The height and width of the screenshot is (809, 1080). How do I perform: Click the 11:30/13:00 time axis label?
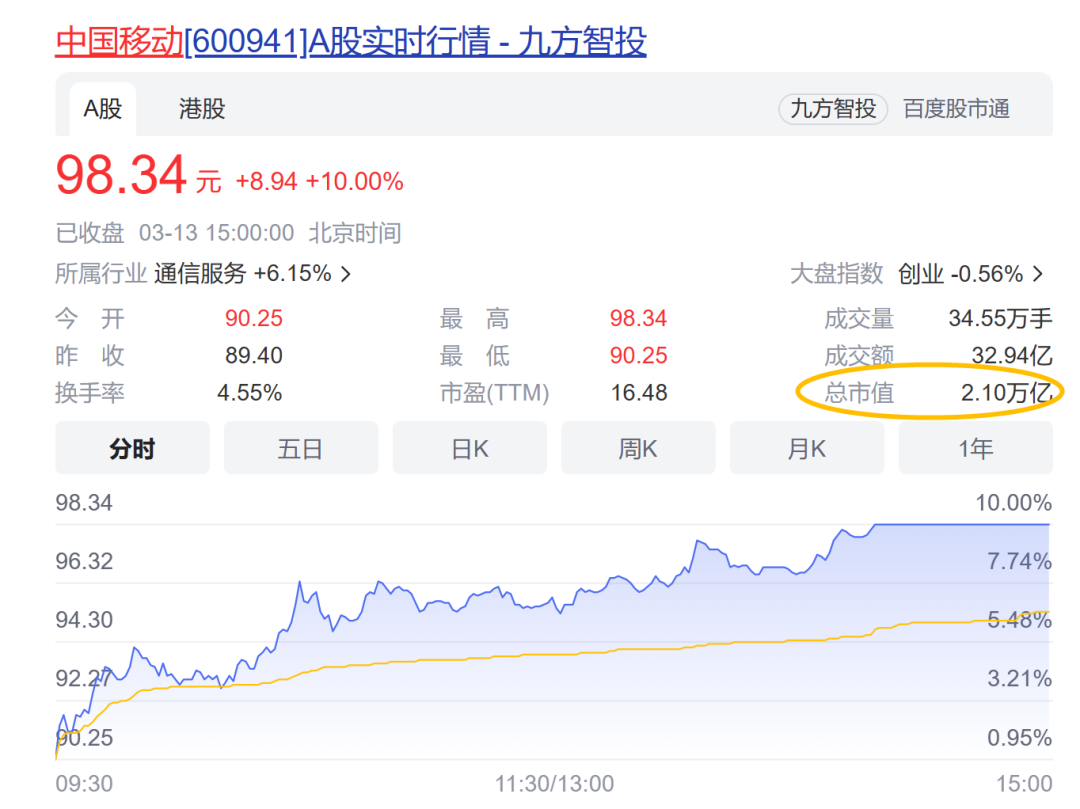pyautogui.click(x=554, y=784)
